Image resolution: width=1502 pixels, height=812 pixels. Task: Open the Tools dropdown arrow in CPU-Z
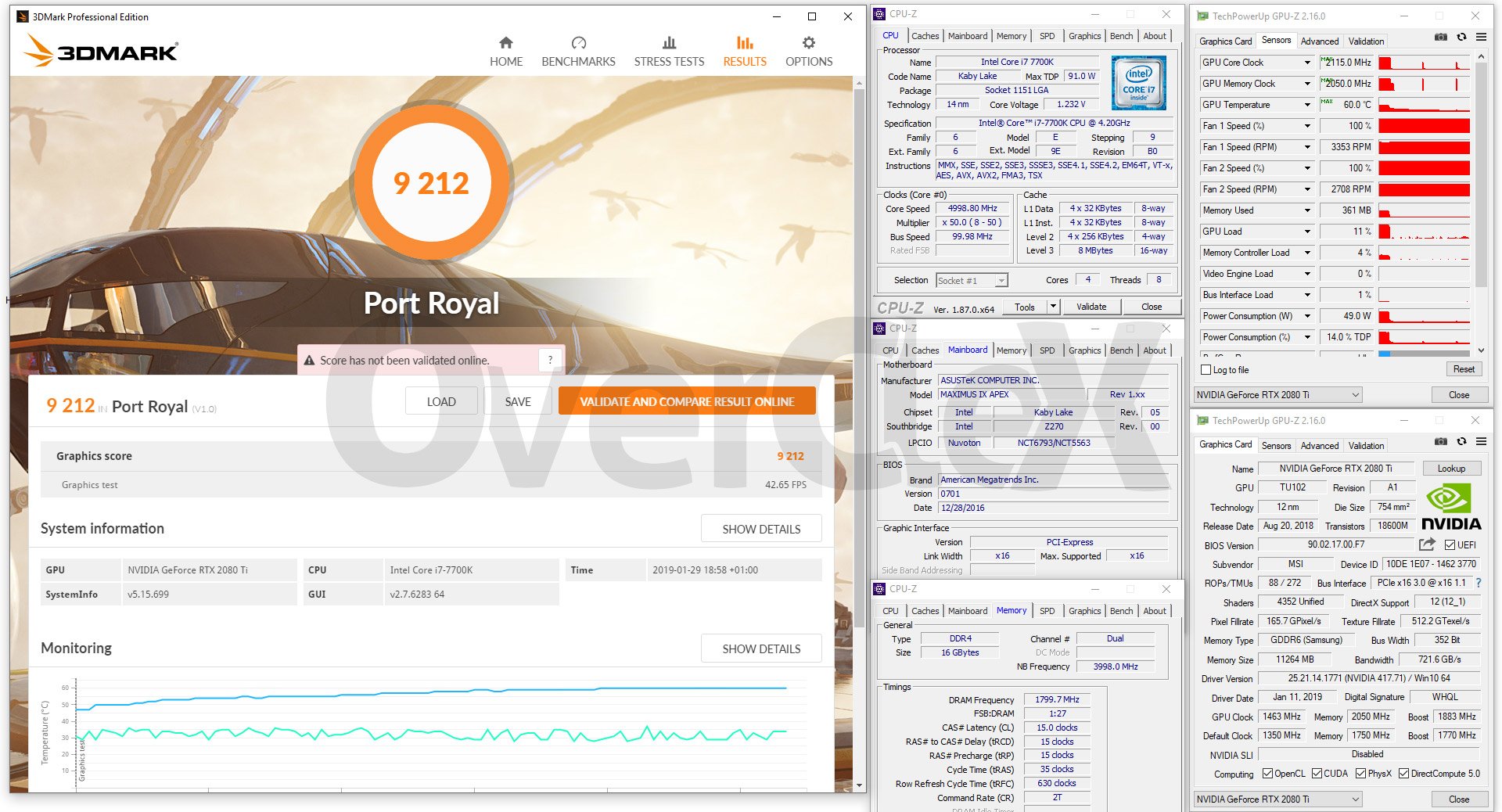coord(1053,307)
